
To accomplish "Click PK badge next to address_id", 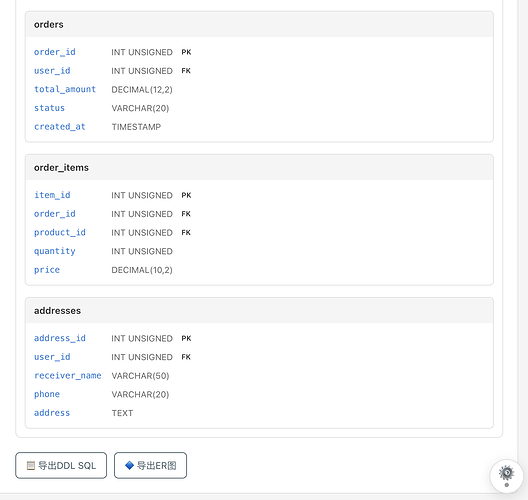I will 186,338.
